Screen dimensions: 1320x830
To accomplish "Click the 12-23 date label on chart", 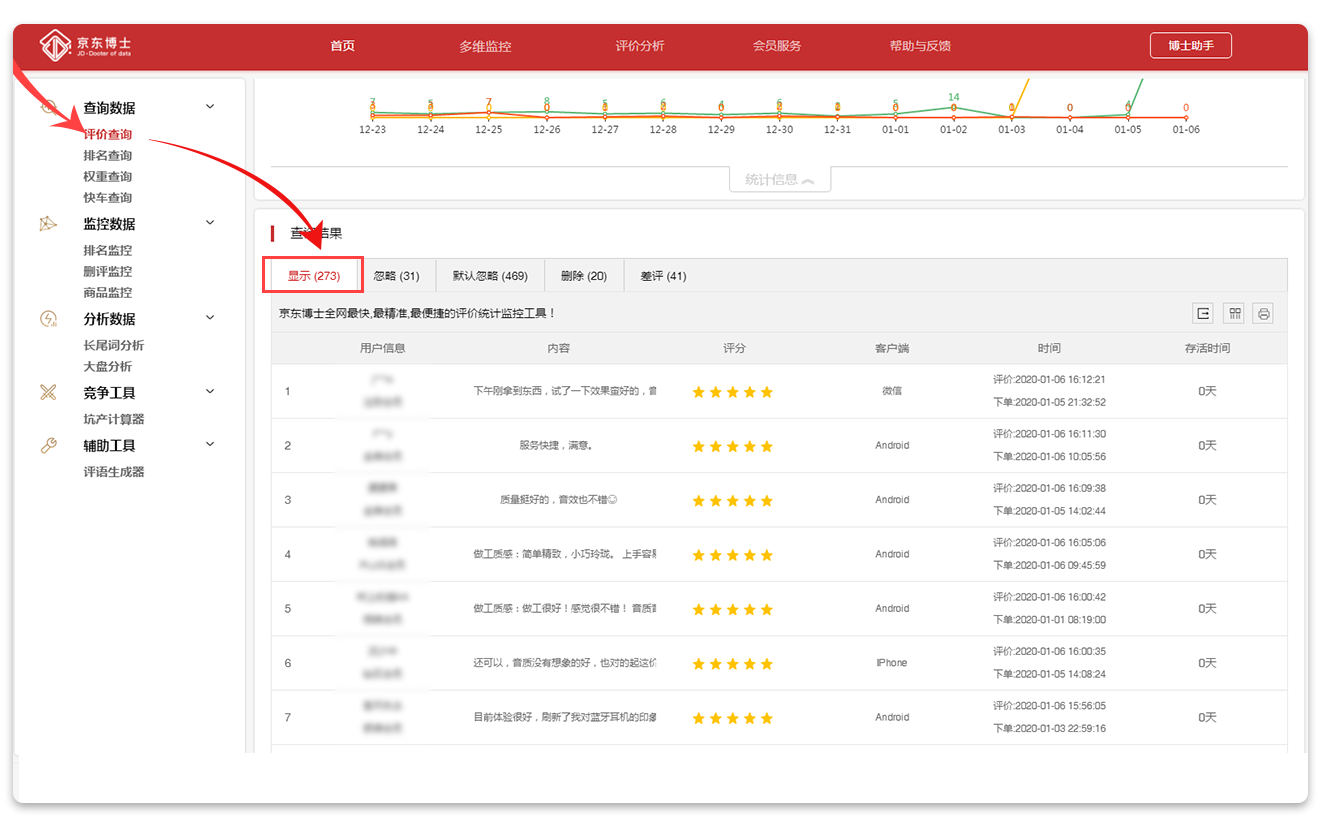I will click(373, 130).
